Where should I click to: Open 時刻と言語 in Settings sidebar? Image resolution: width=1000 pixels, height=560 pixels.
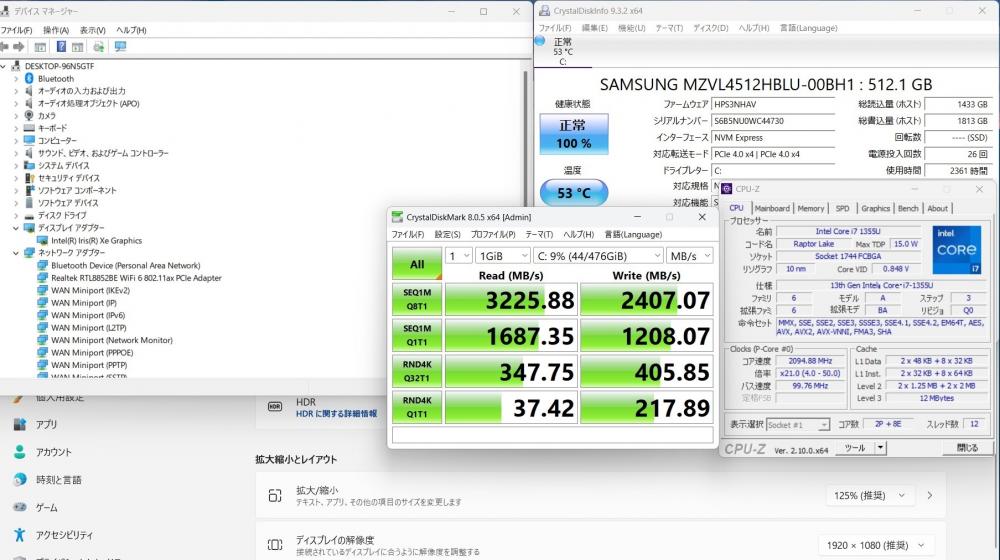click(58, 480)
